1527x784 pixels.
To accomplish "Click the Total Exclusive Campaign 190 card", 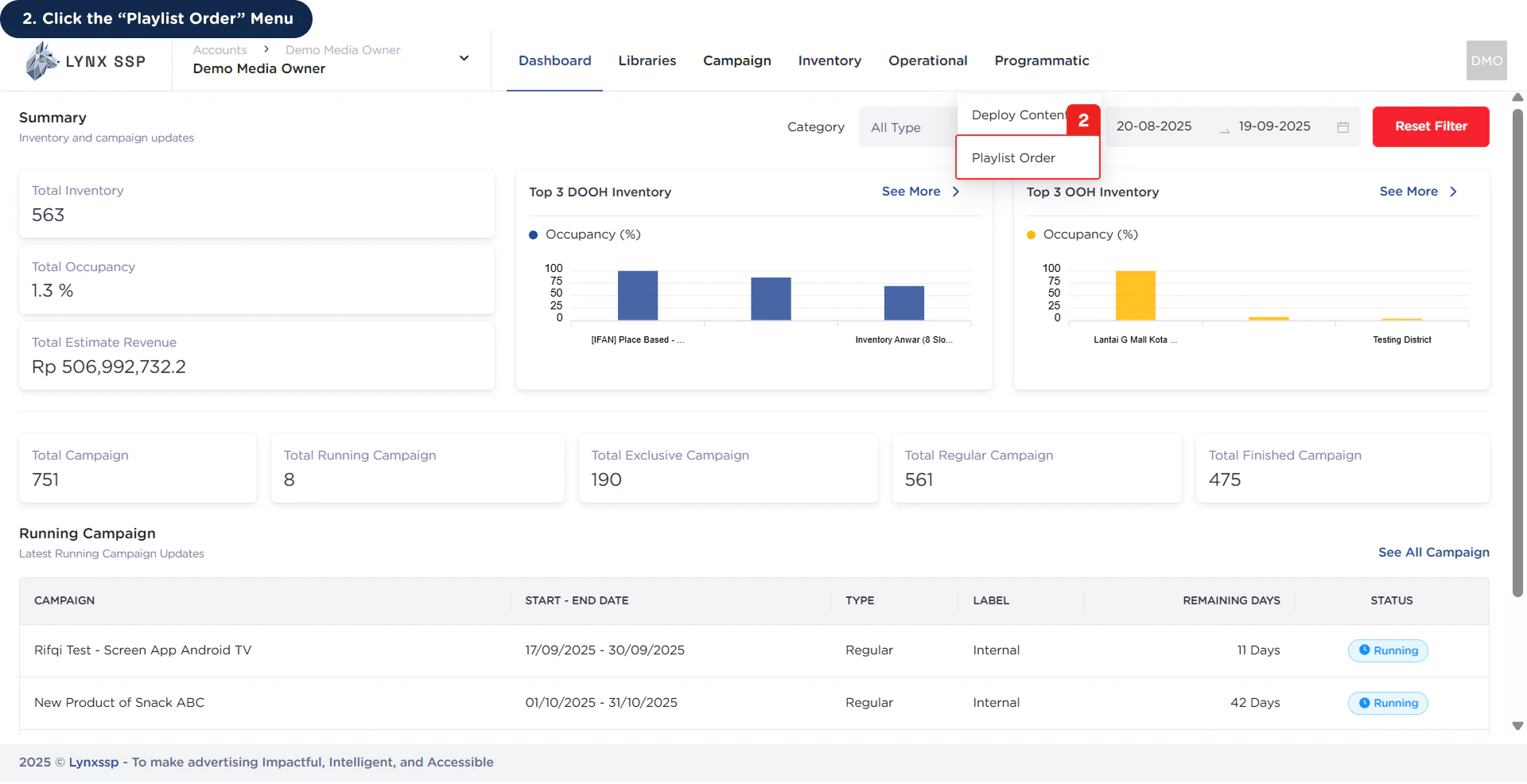I will coord(729,468).
